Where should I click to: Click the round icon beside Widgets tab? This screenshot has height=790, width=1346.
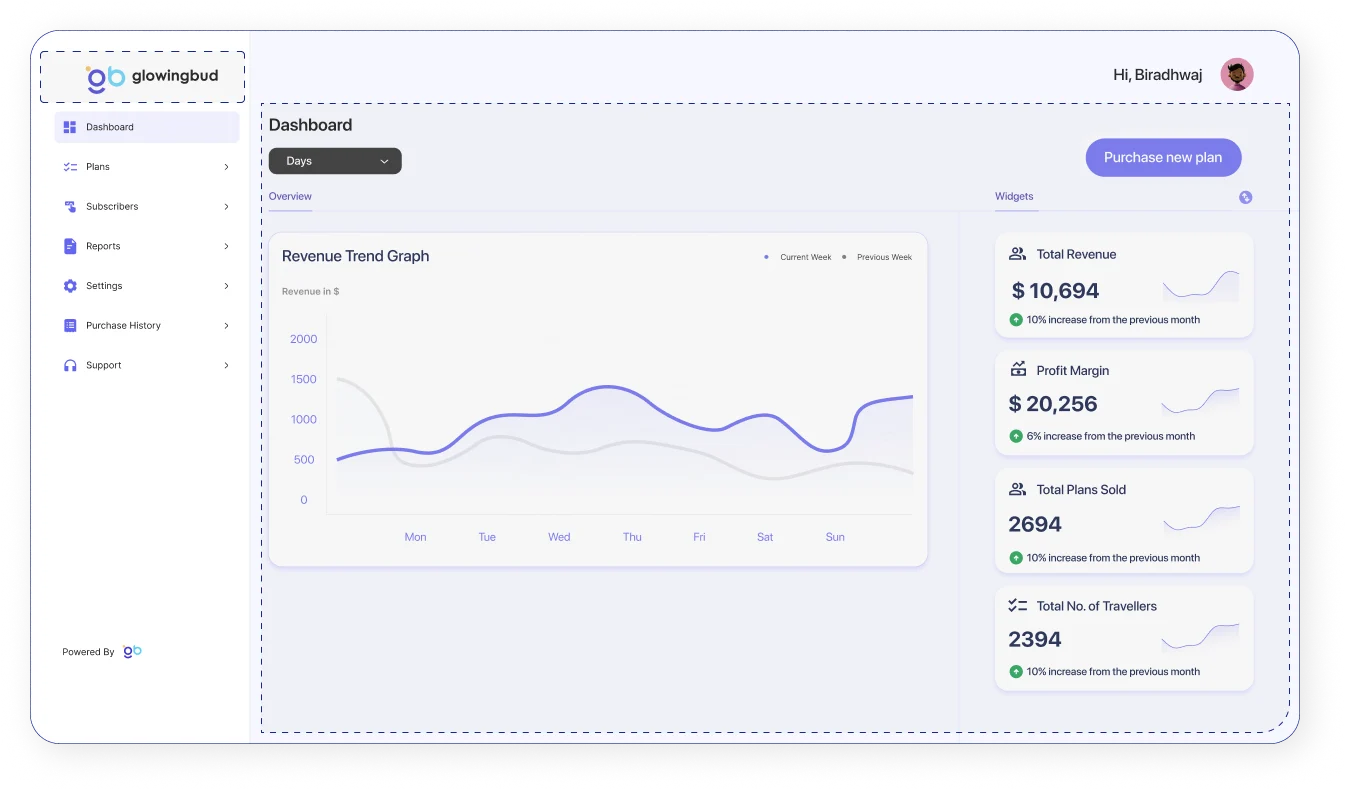point(1245,197)
